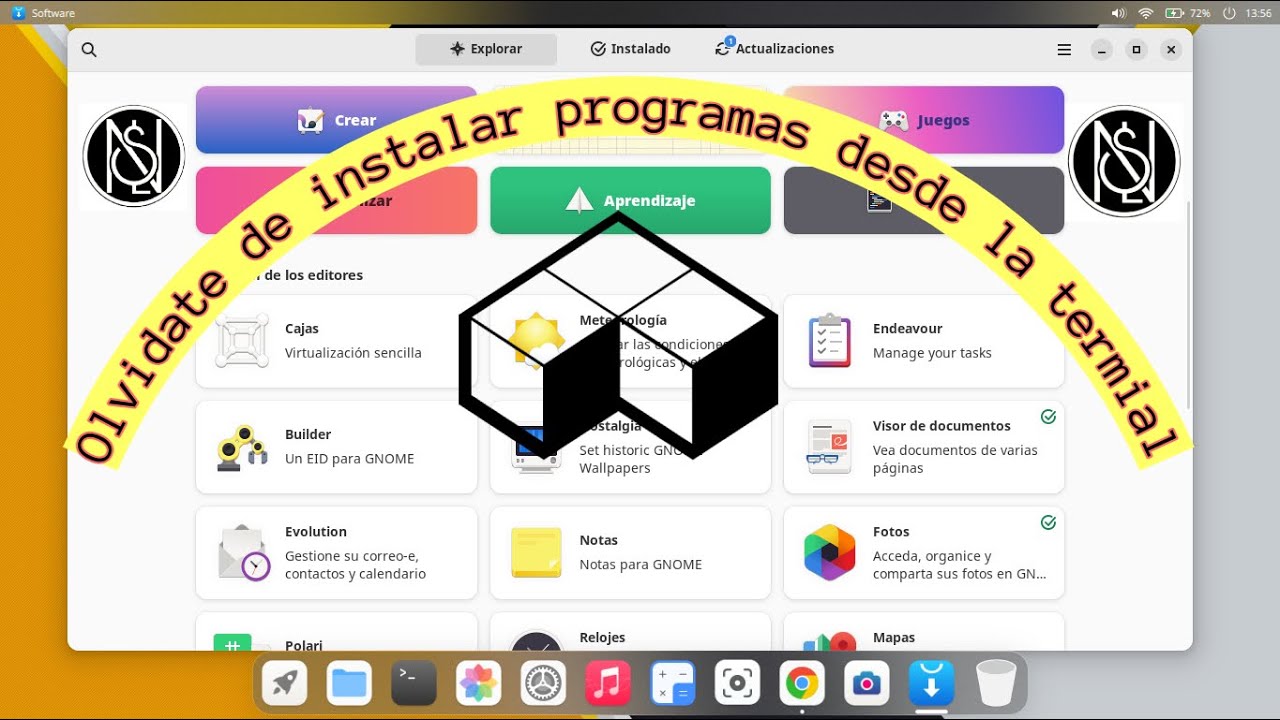
Task: Open the Visor de documentos card
Action: coord(924,447)
